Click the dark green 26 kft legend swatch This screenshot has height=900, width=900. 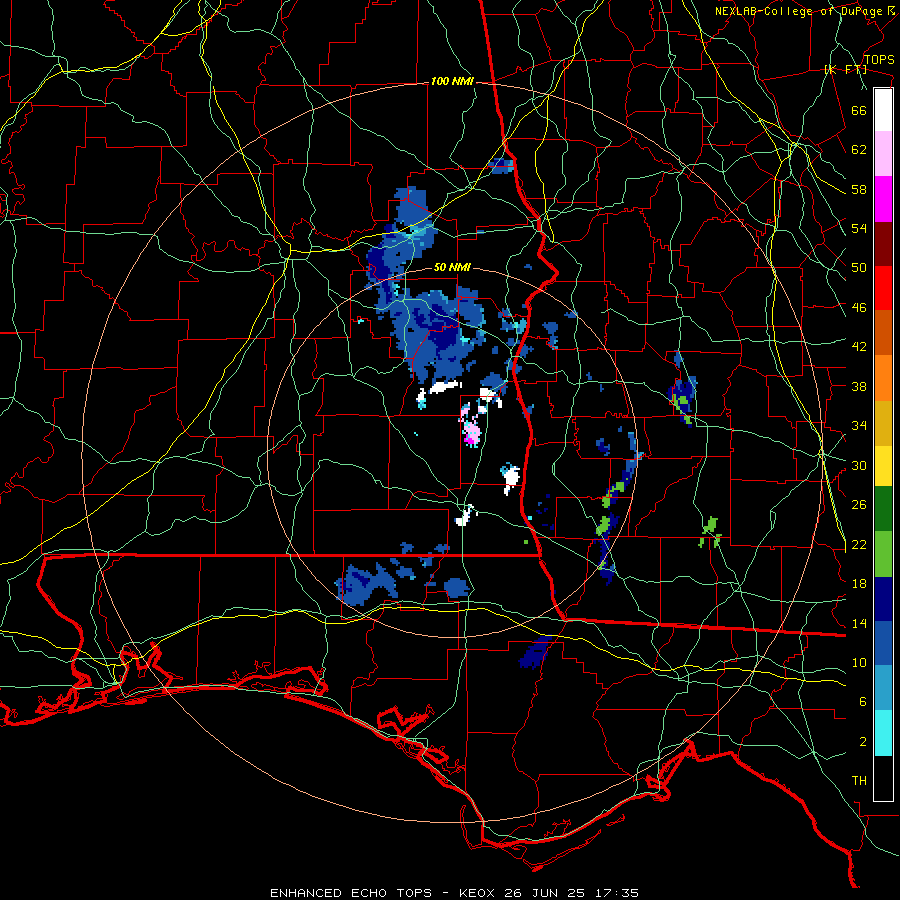click(x=883, y=509)
